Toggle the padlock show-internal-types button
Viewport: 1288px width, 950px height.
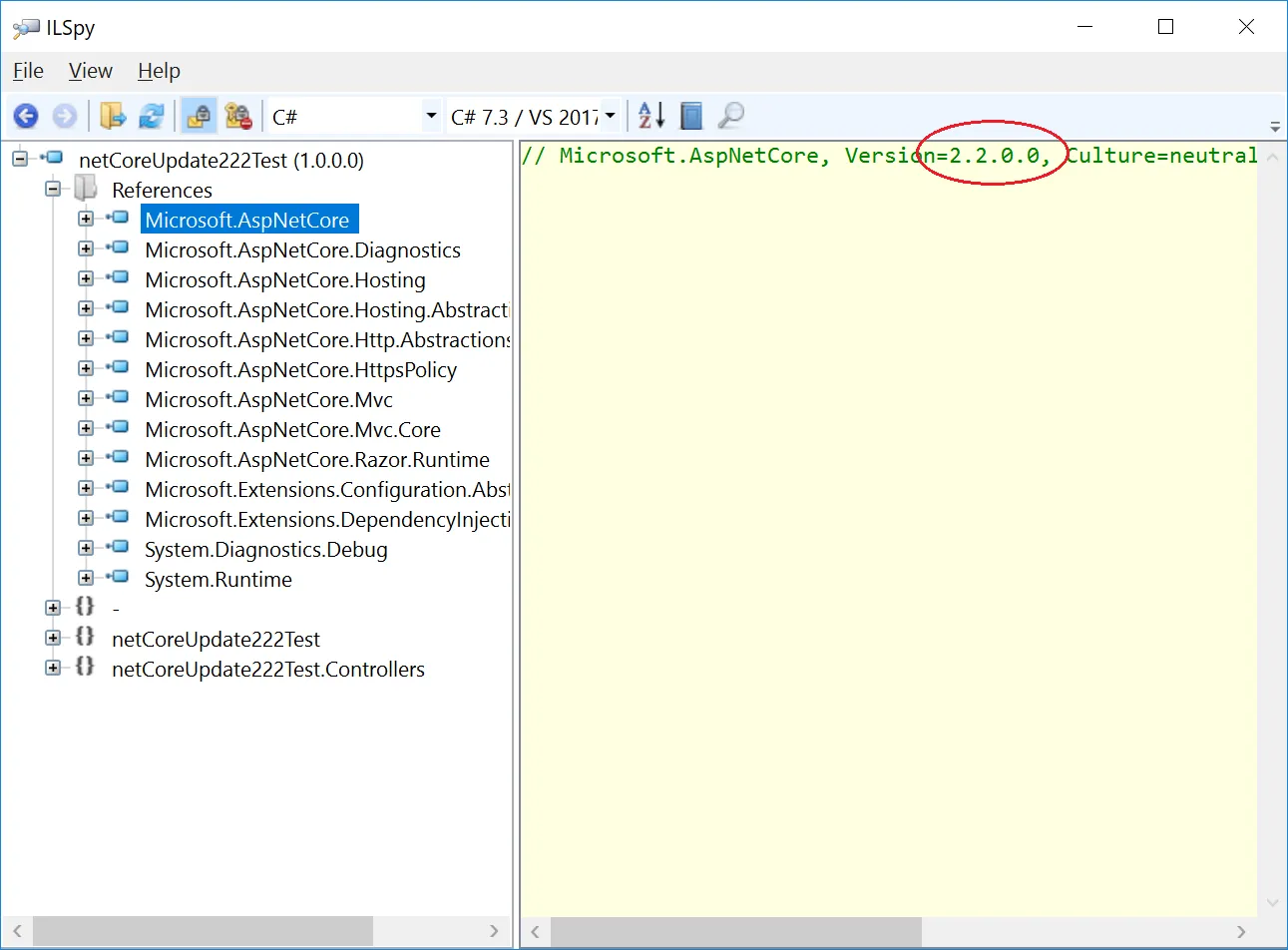[199, 117]
